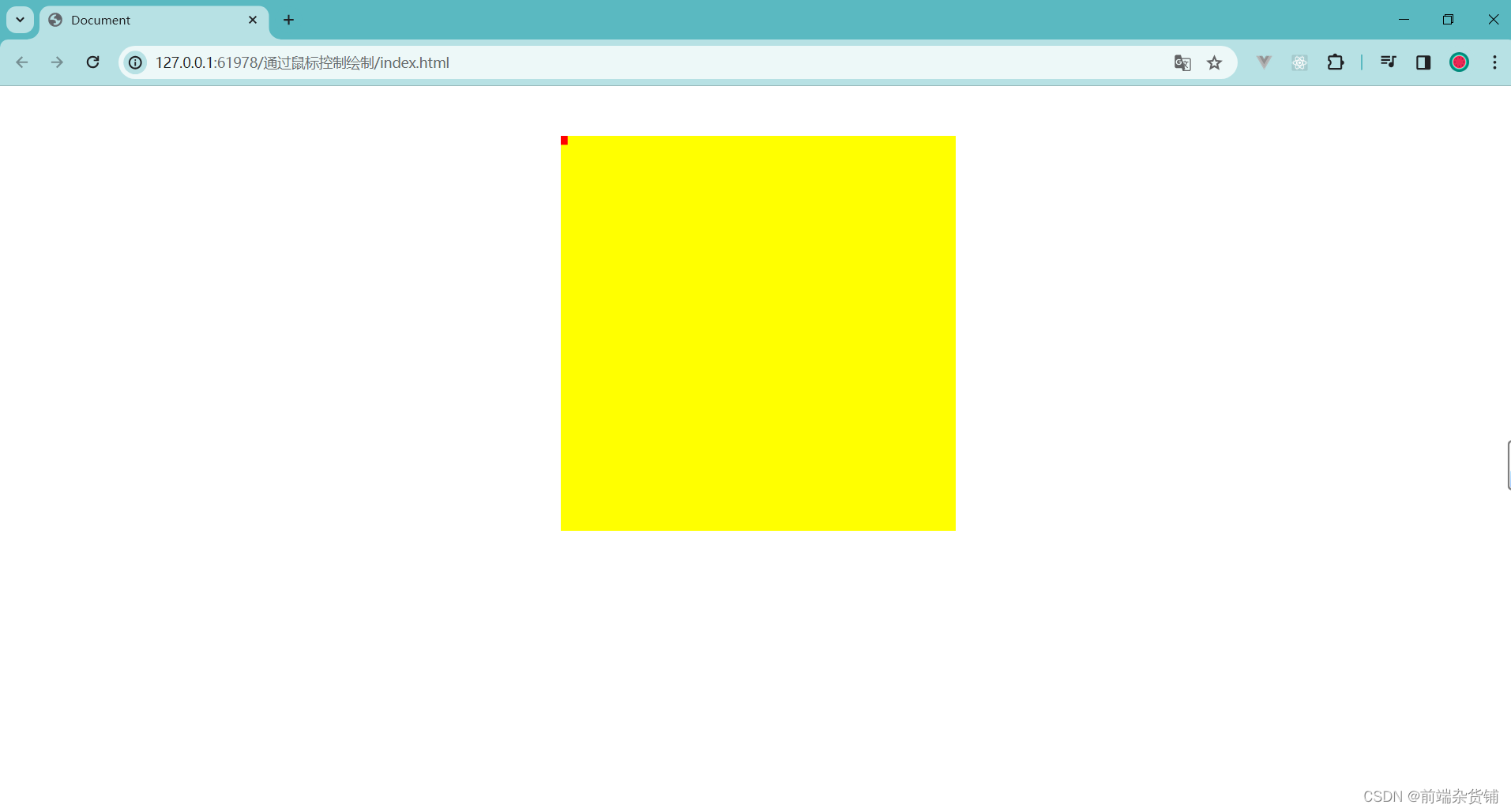Toggle the browser side panel
1511x812 pixels.
pos(1423,62)
